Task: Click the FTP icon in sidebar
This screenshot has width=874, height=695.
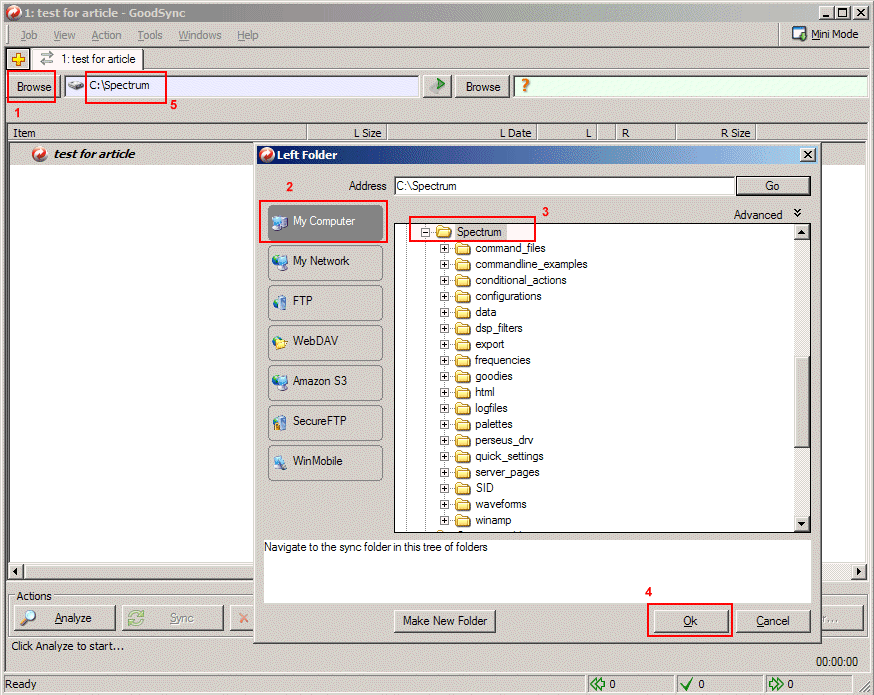Action: pyautogui.click(x=280, y=302)
